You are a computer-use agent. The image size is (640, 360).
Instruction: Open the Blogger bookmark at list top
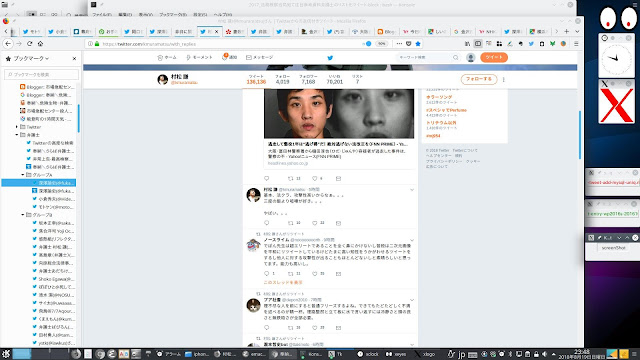click(x=47, y=87)
